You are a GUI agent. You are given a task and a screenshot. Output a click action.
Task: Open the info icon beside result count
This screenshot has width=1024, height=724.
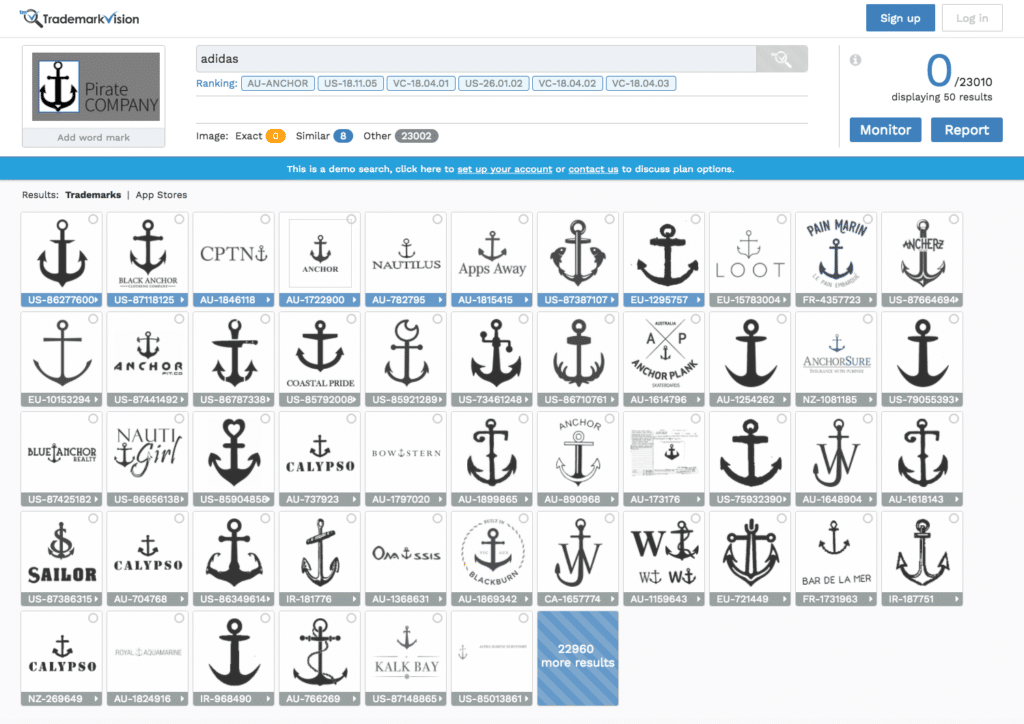tap(856, 60)
